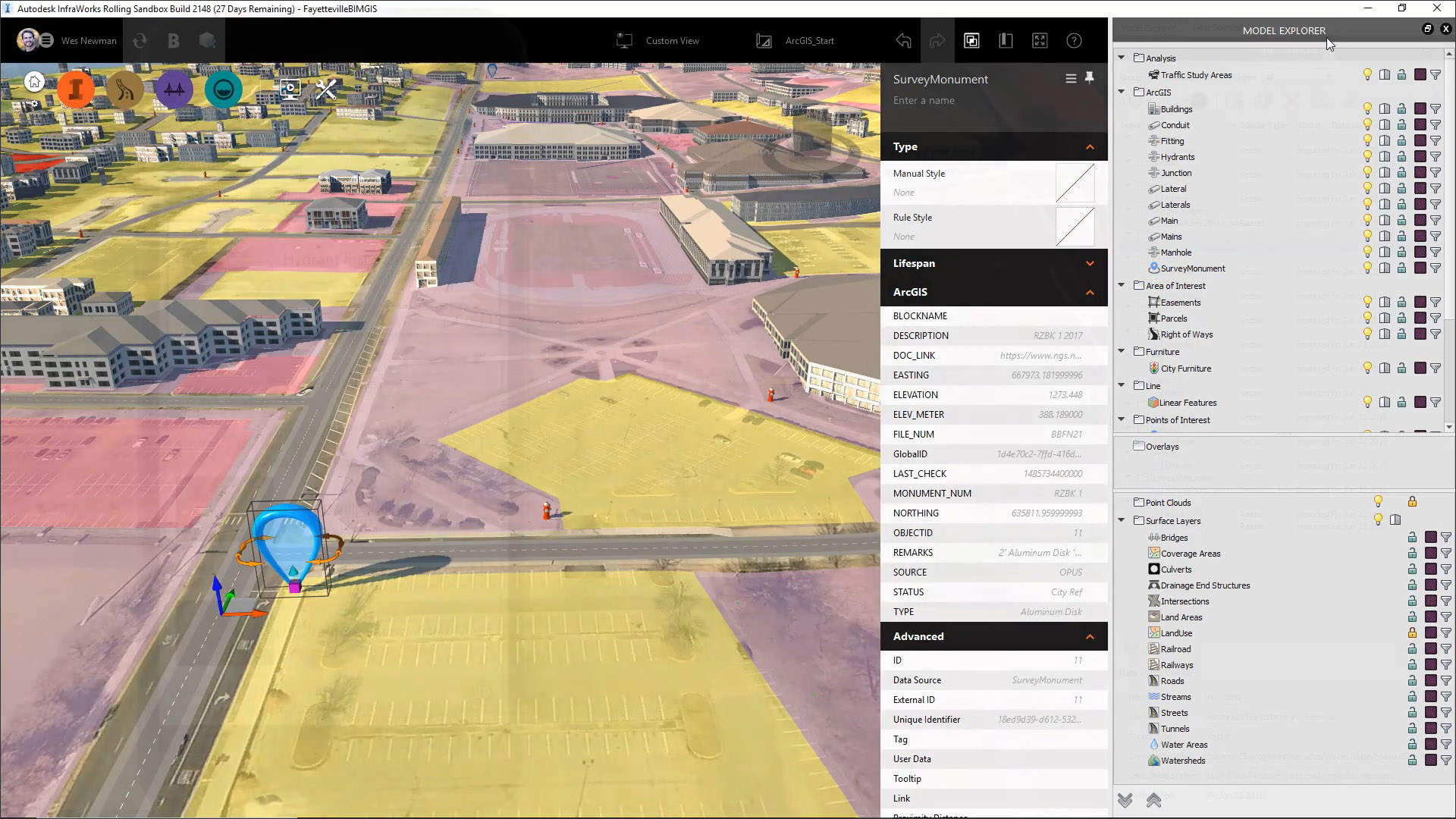The height and width of the screenshot is (819, 1456).
Task: Click the Home view icon
Action: (34, 82)
